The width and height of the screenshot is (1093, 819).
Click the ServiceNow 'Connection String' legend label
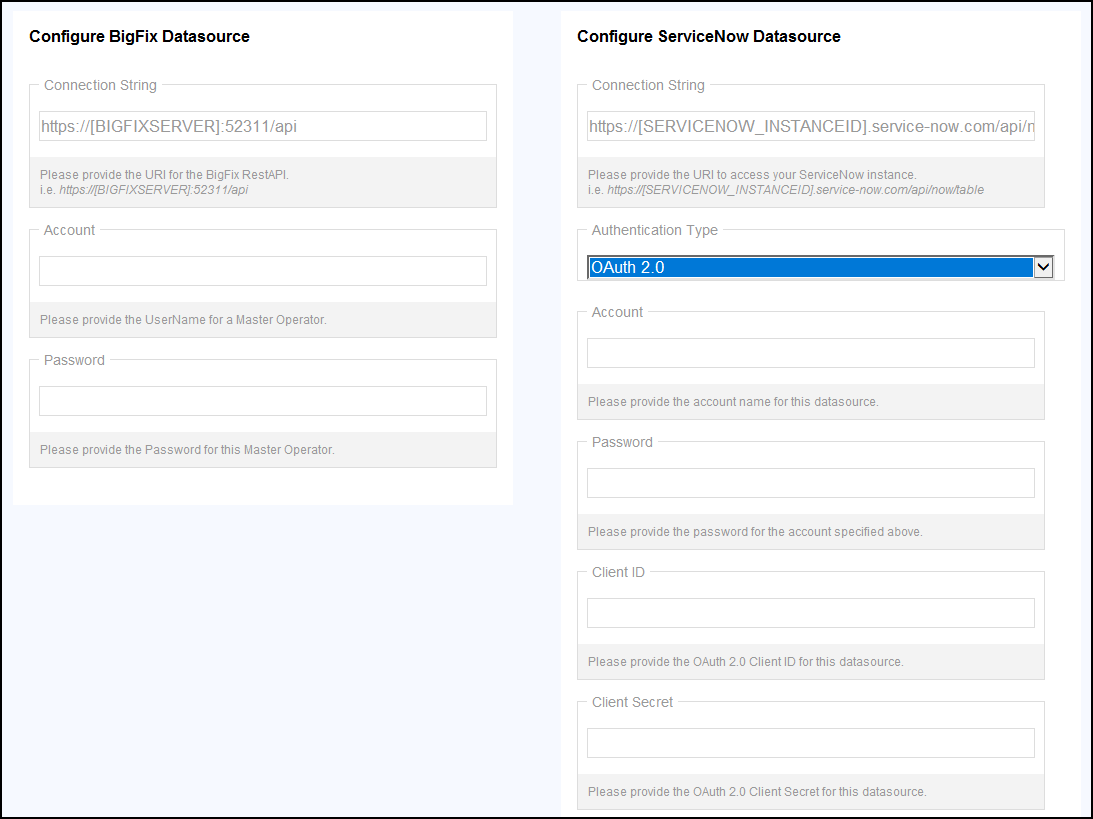tap(648, 85)
